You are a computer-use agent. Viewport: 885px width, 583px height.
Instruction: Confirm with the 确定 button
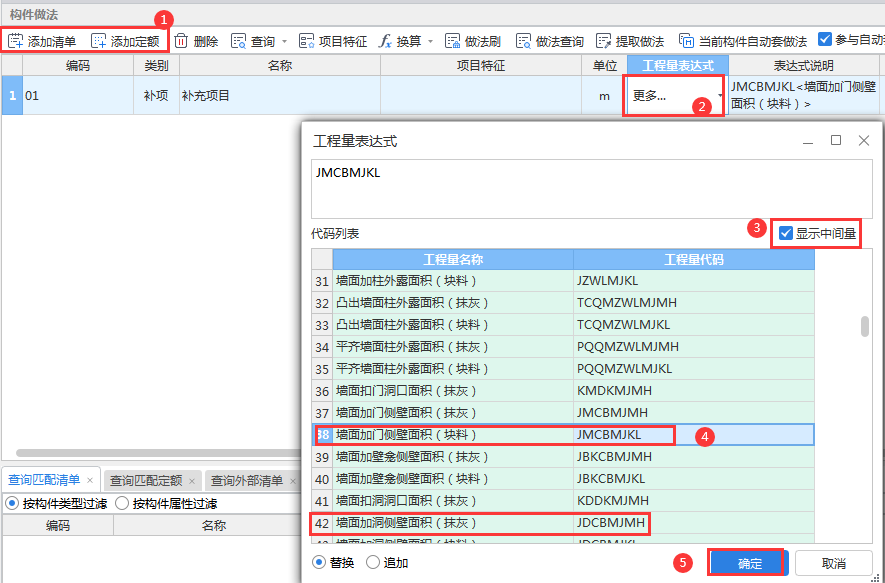750,563
